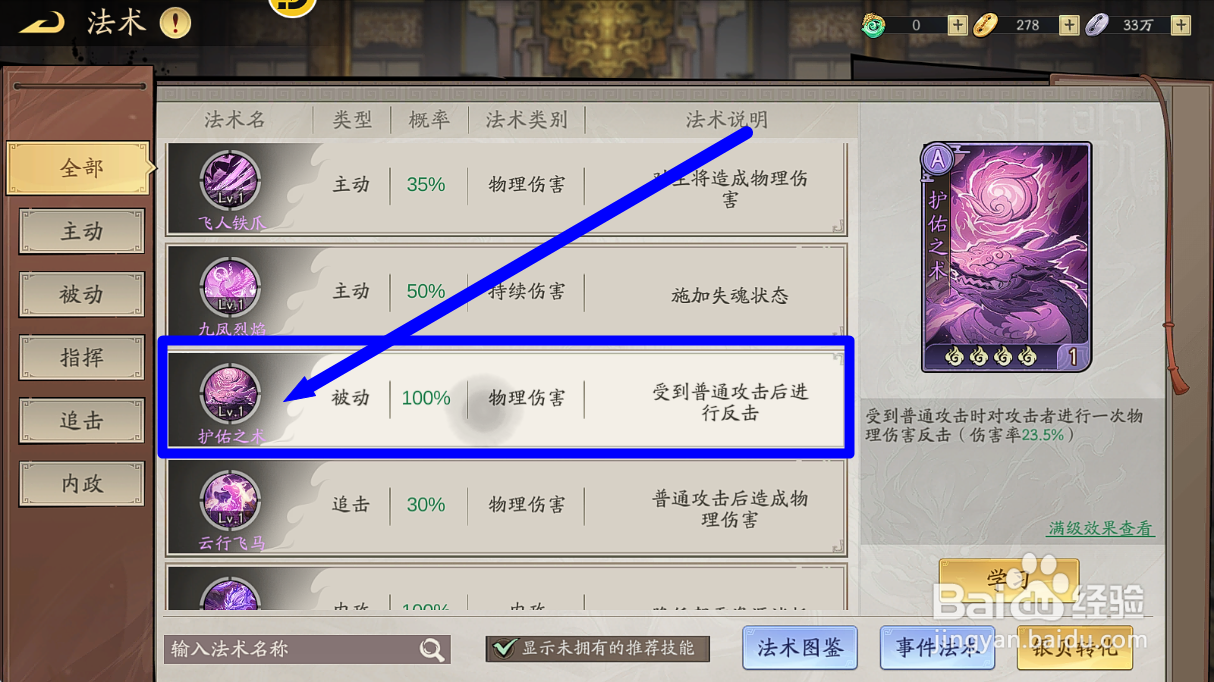Select the 飞人铁爪 skill icon

(x=231, y=182)
